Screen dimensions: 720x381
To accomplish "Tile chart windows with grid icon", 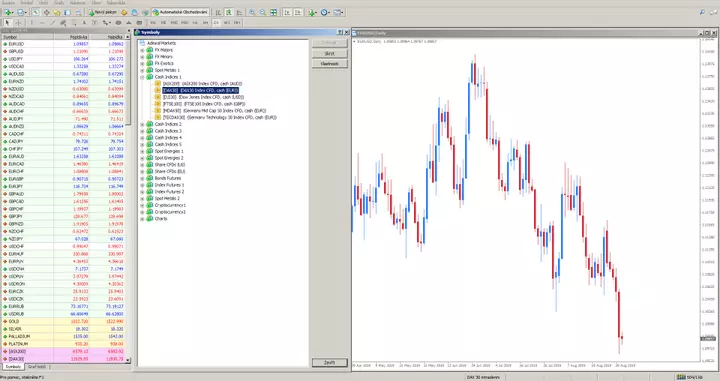I will tap(273, 12).
